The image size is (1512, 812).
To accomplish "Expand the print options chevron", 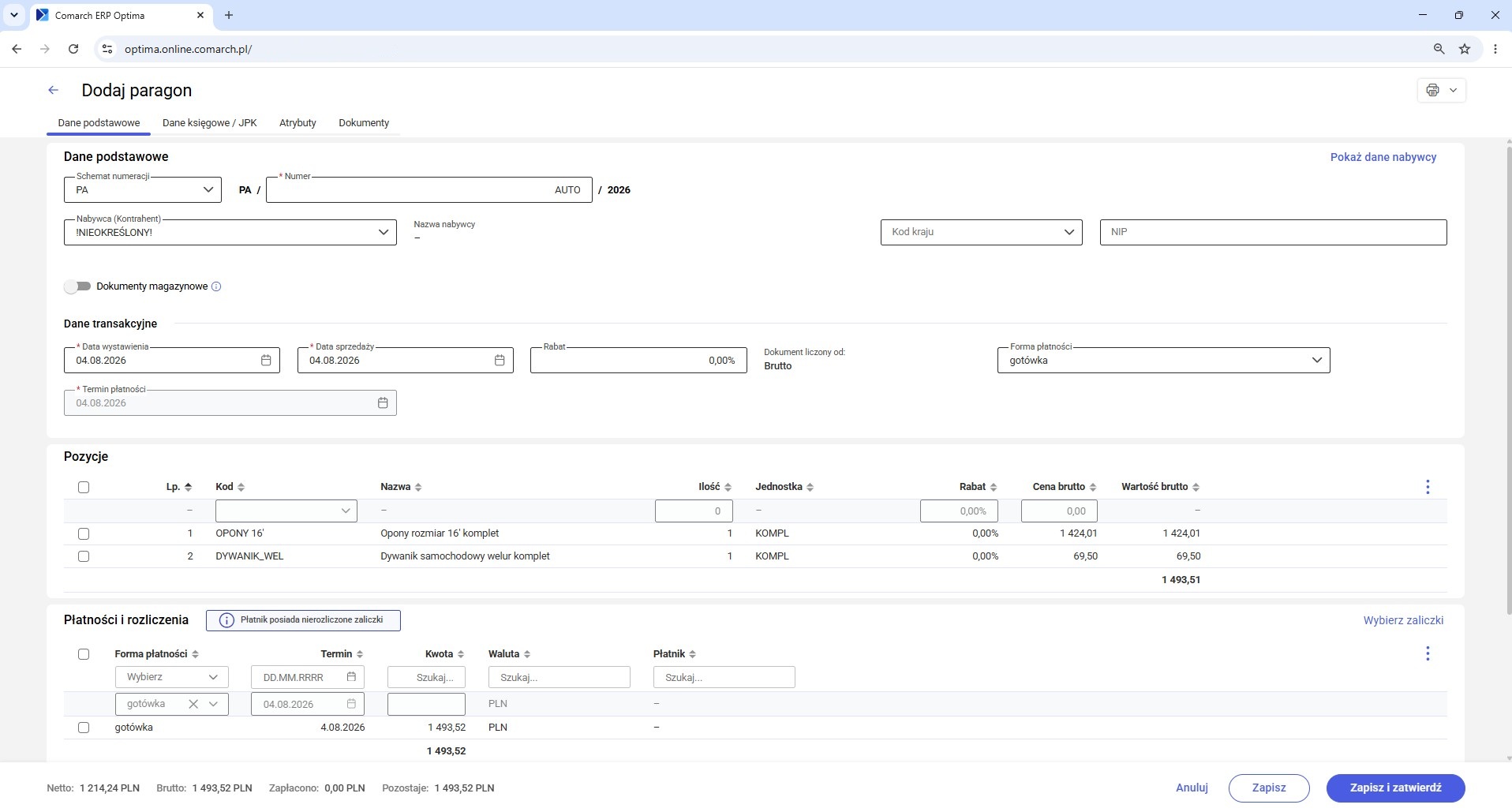I will (1453, 90).
